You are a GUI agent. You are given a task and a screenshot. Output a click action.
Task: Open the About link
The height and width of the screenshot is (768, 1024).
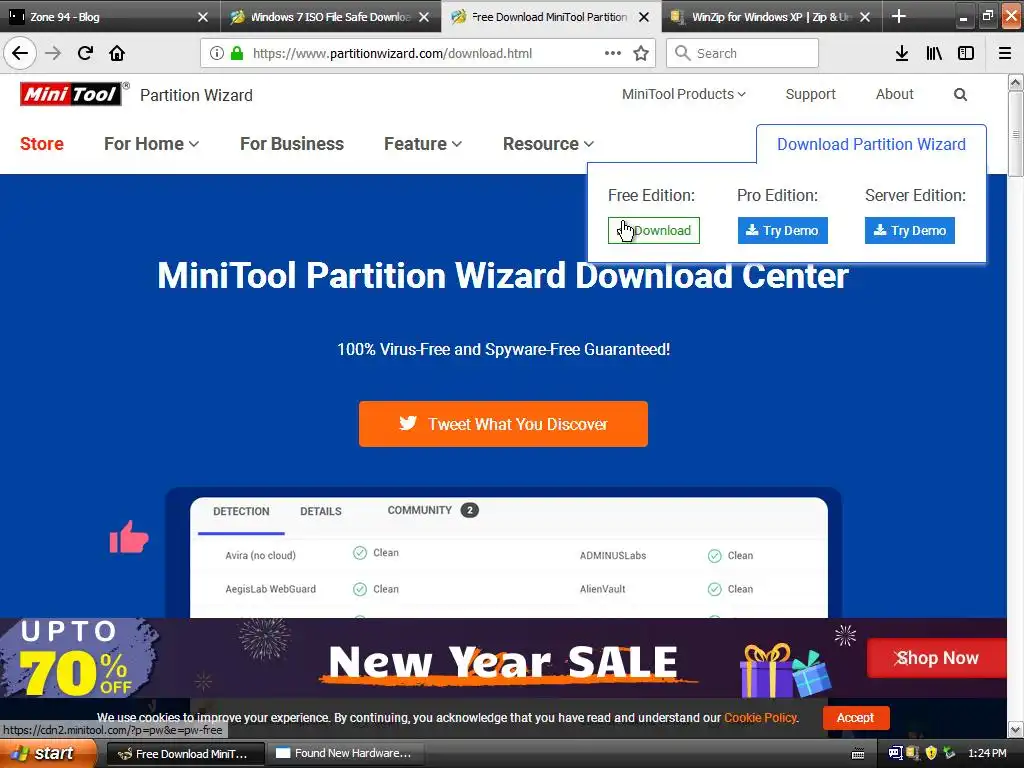[894, 94]
